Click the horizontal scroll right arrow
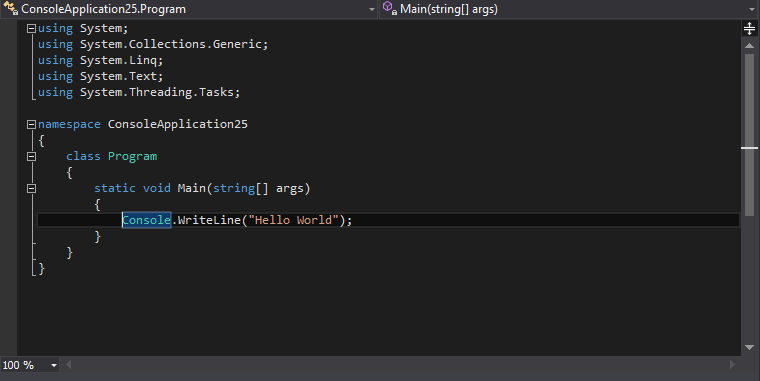Image resolution: width=760 pixels, height=381 pixels. 732,365
